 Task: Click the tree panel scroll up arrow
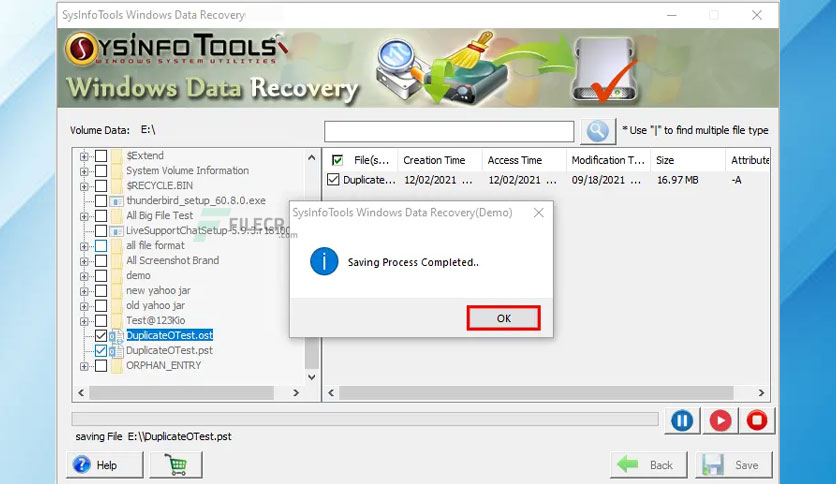click(x=312, y=158)
